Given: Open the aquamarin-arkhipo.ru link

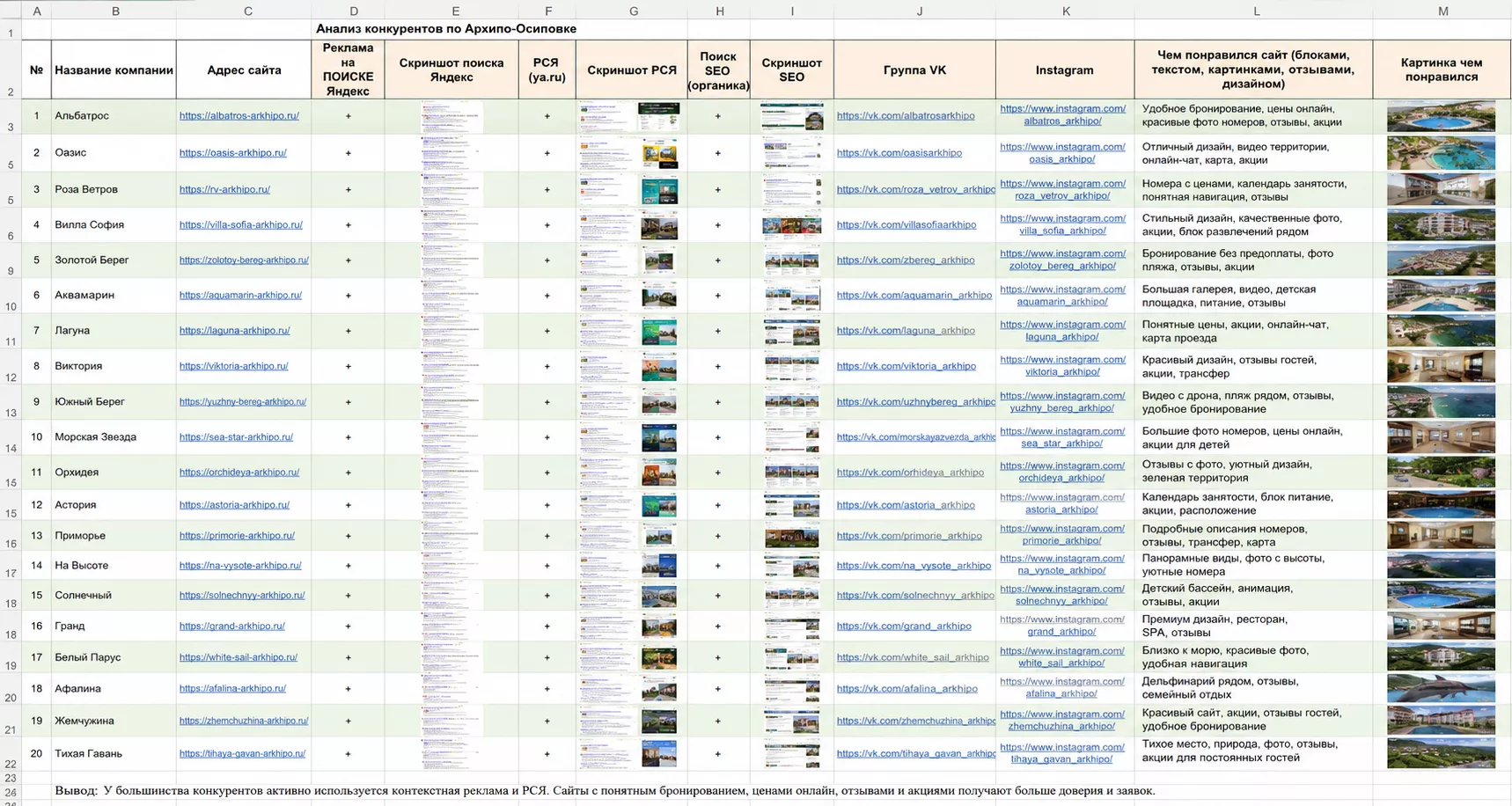Looking at the screenshot, I should pos(240,295).
